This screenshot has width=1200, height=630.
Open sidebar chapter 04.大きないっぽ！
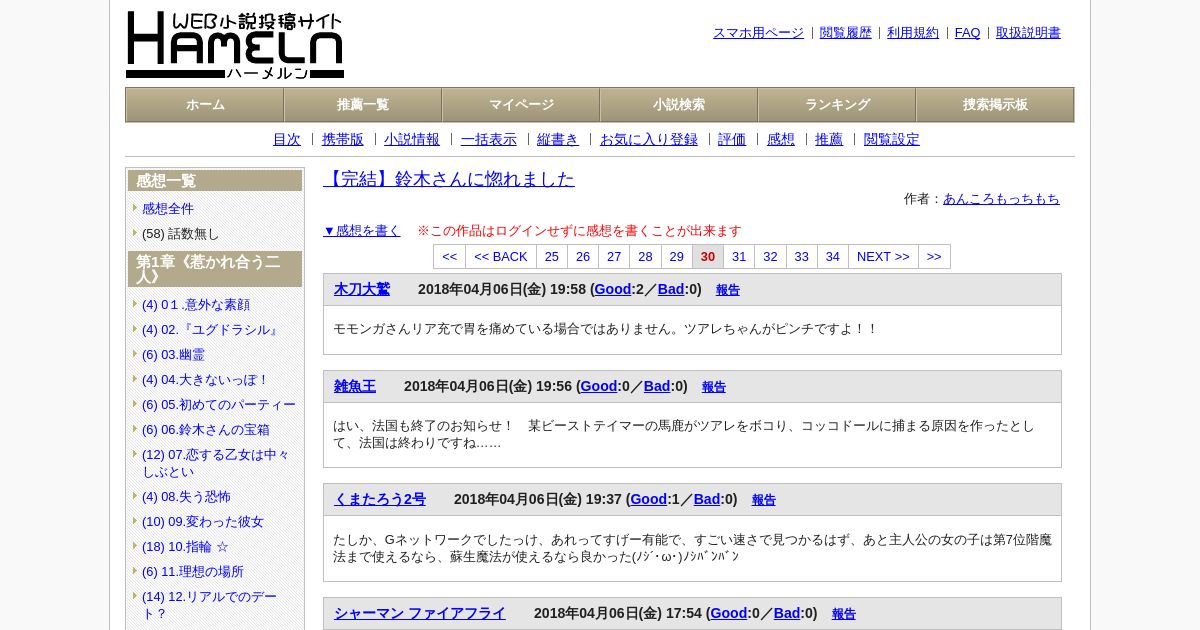click(x=205, y=380)
